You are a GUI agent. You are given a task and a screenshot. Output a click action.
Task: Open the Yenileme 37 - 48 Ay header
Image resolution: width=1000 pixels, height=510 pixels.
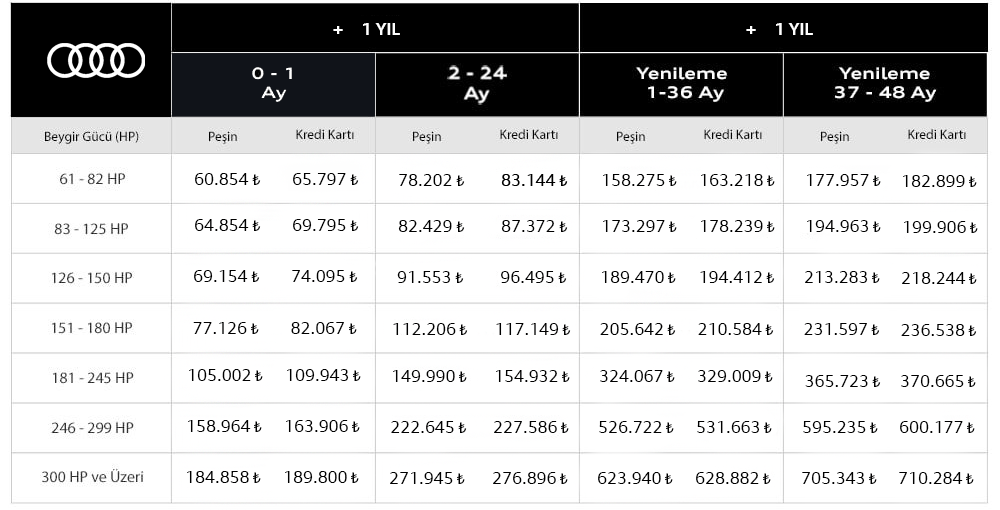[885, 84]
